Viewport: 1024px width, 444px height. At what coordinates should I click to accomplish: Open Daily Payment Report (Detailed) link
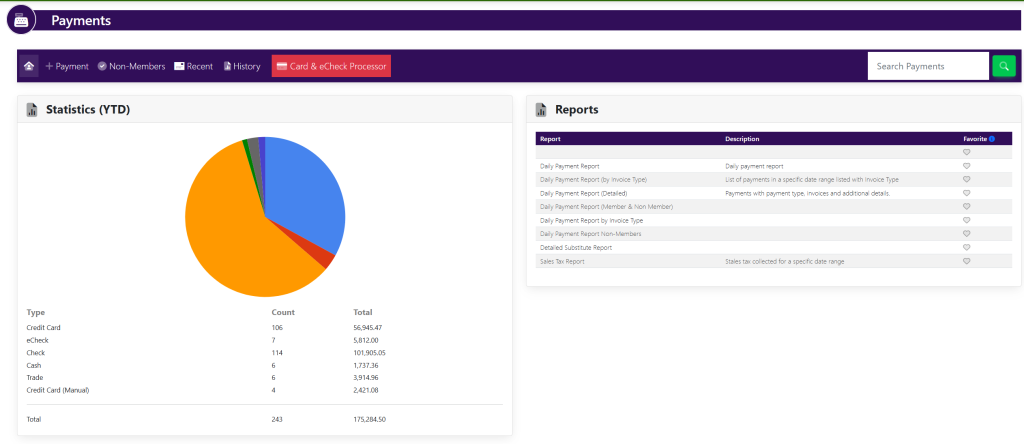click(x=583, y=193)
